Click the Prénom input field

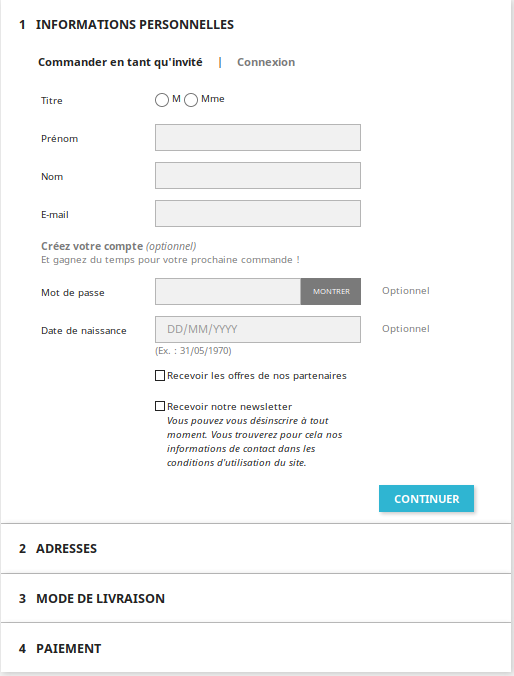click(x=258, y=138)
